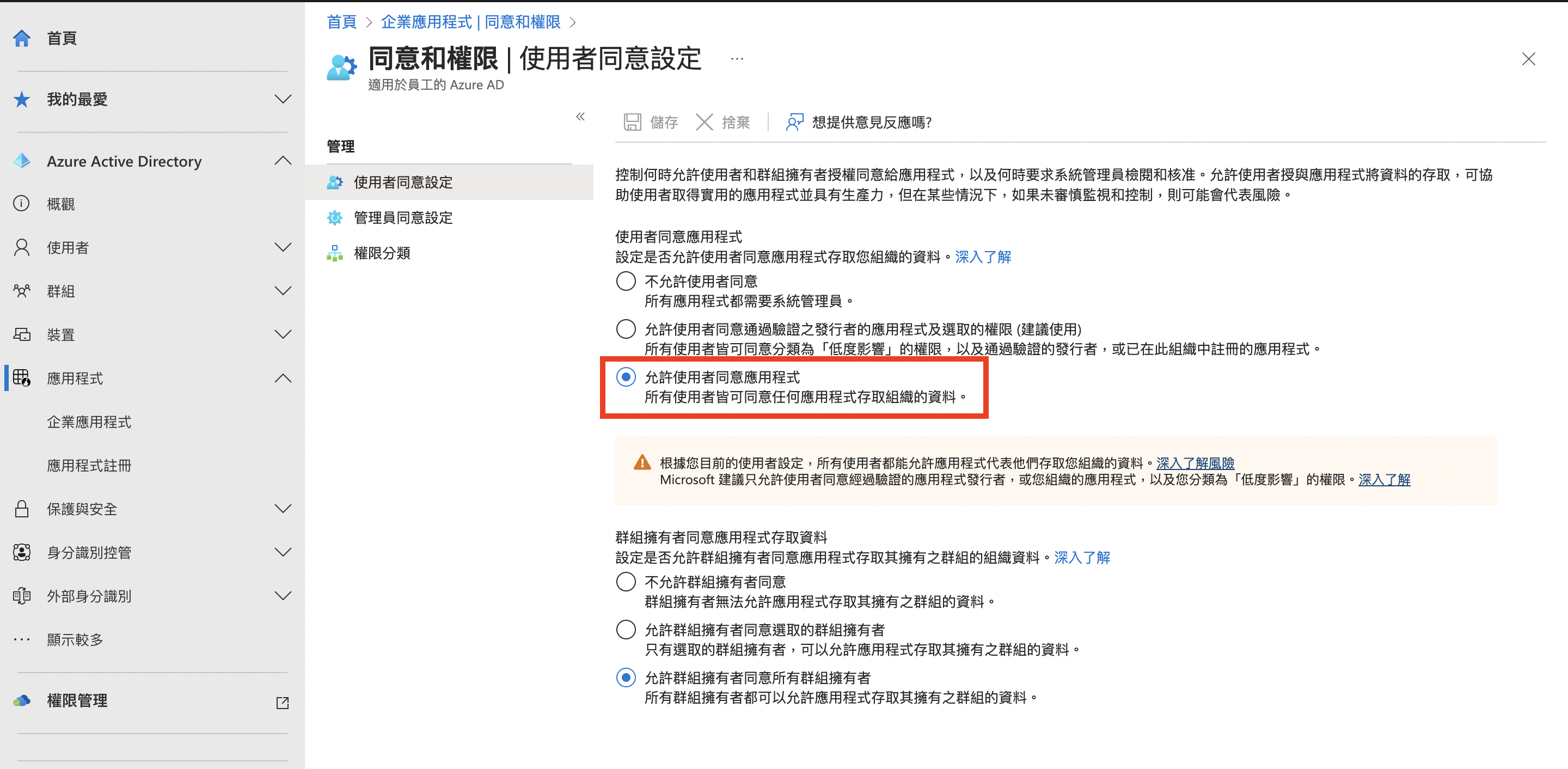Screen dimensions: 1568x769
Task: Click the 儲存 floppy disk icon
Action: pyautogui.click(x=633, y=122)
